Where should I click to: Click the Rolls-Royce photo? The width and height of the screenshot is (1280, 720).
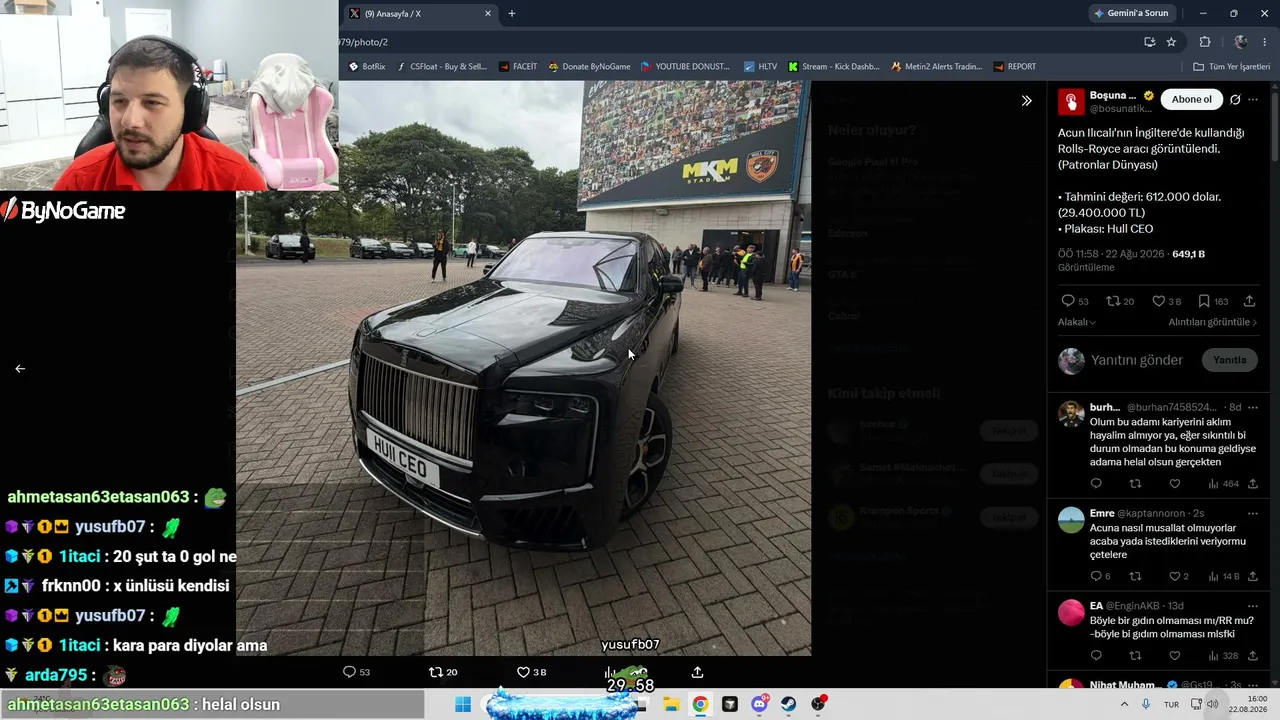pyautogui.click(x=523, y=368)
